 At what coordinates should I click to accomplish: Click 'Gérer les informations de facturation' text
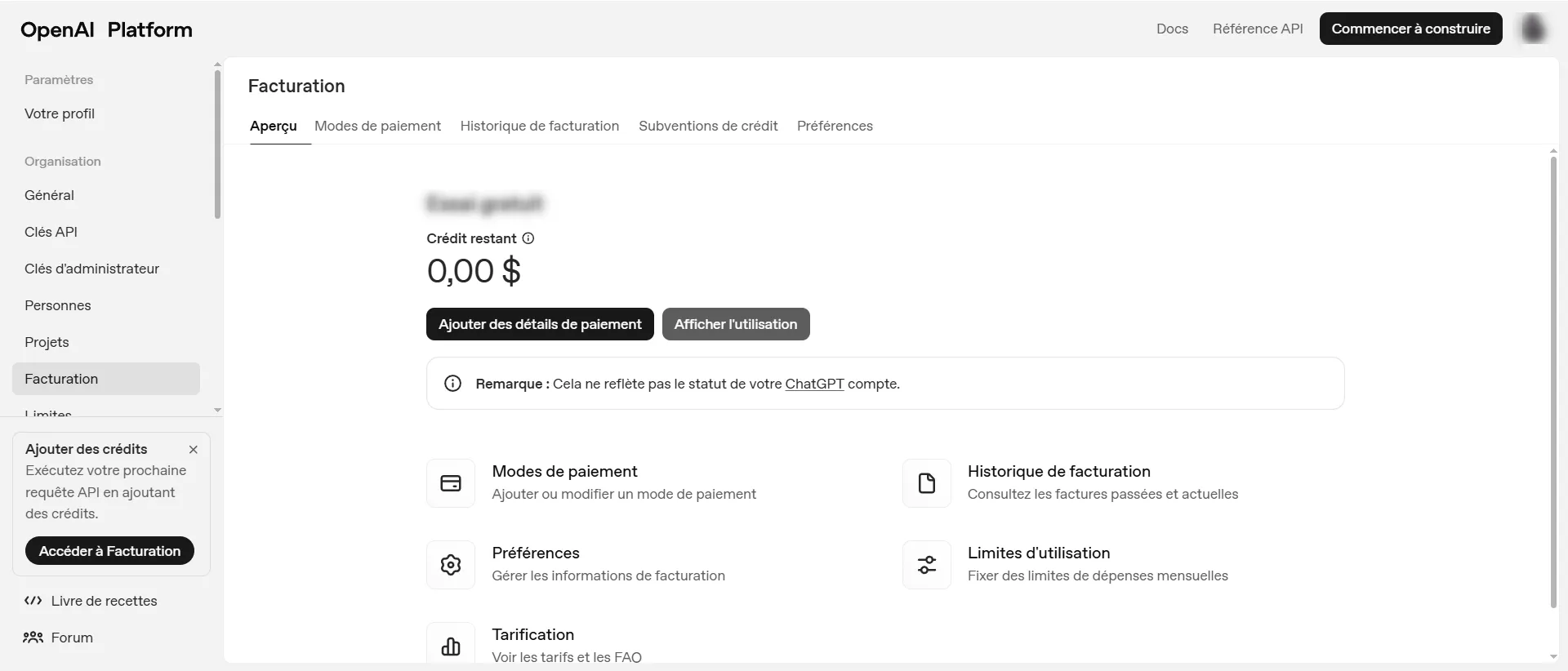[x=608, y=575]
